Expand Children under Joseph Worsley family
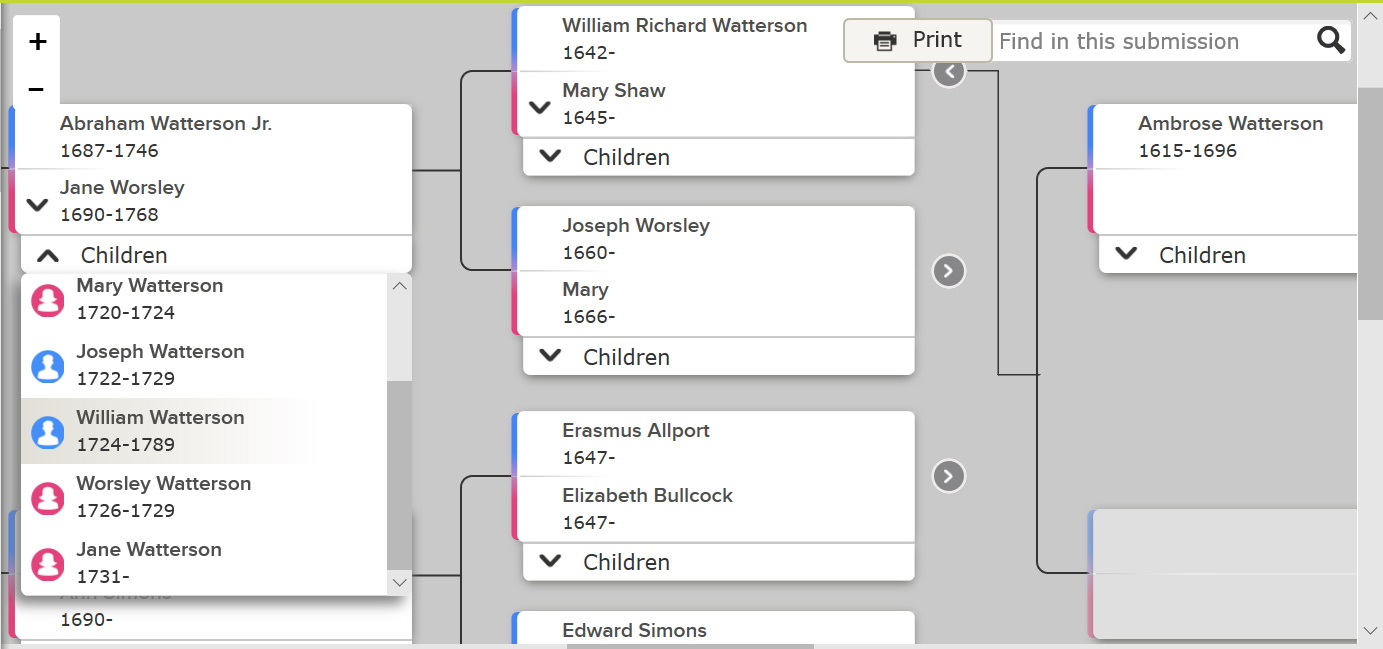 pyautogui.click(x=550, y=357)
